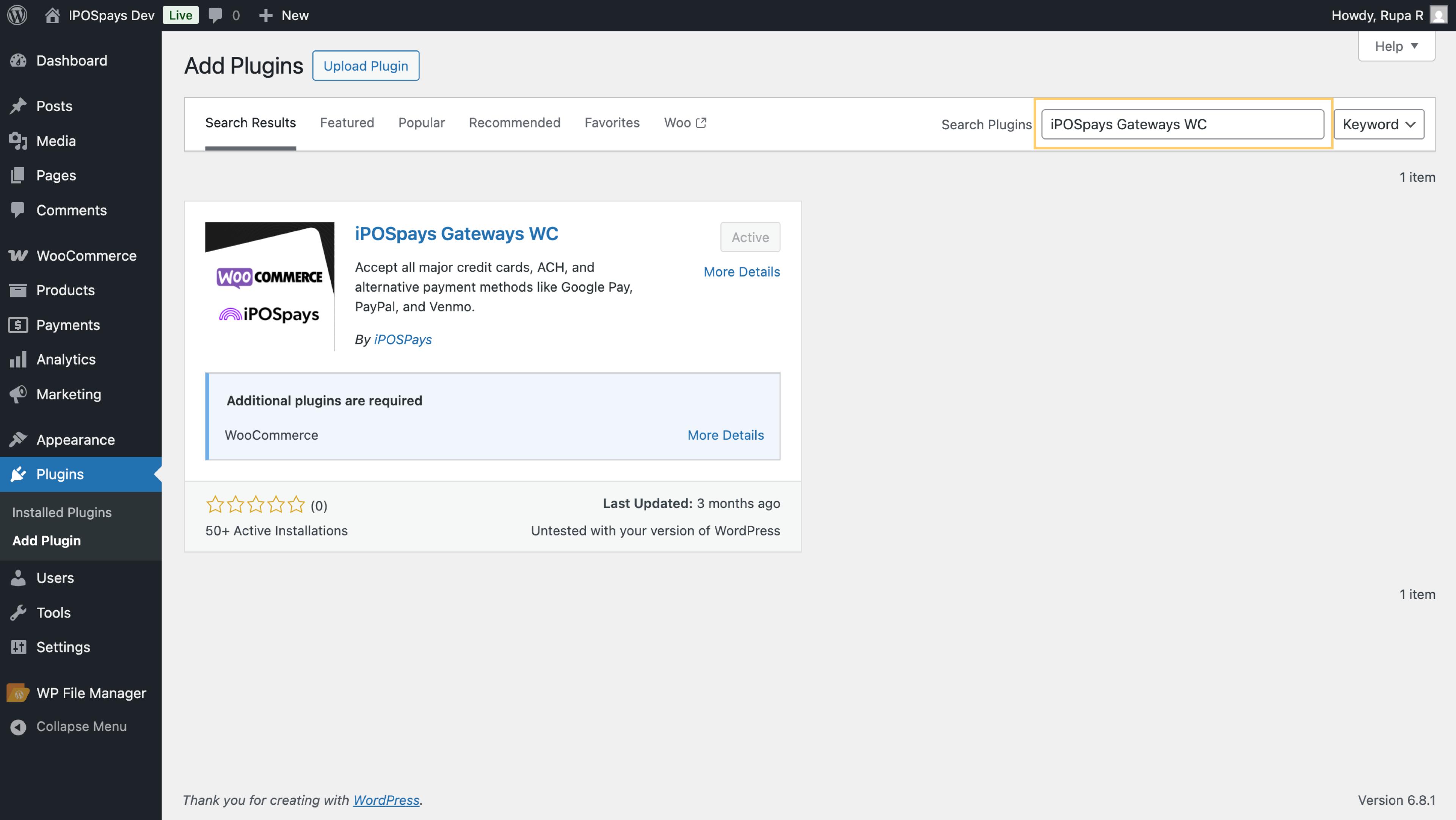
Task: Click the Marketing megaphone icon
Action: (x=18, y=394)
